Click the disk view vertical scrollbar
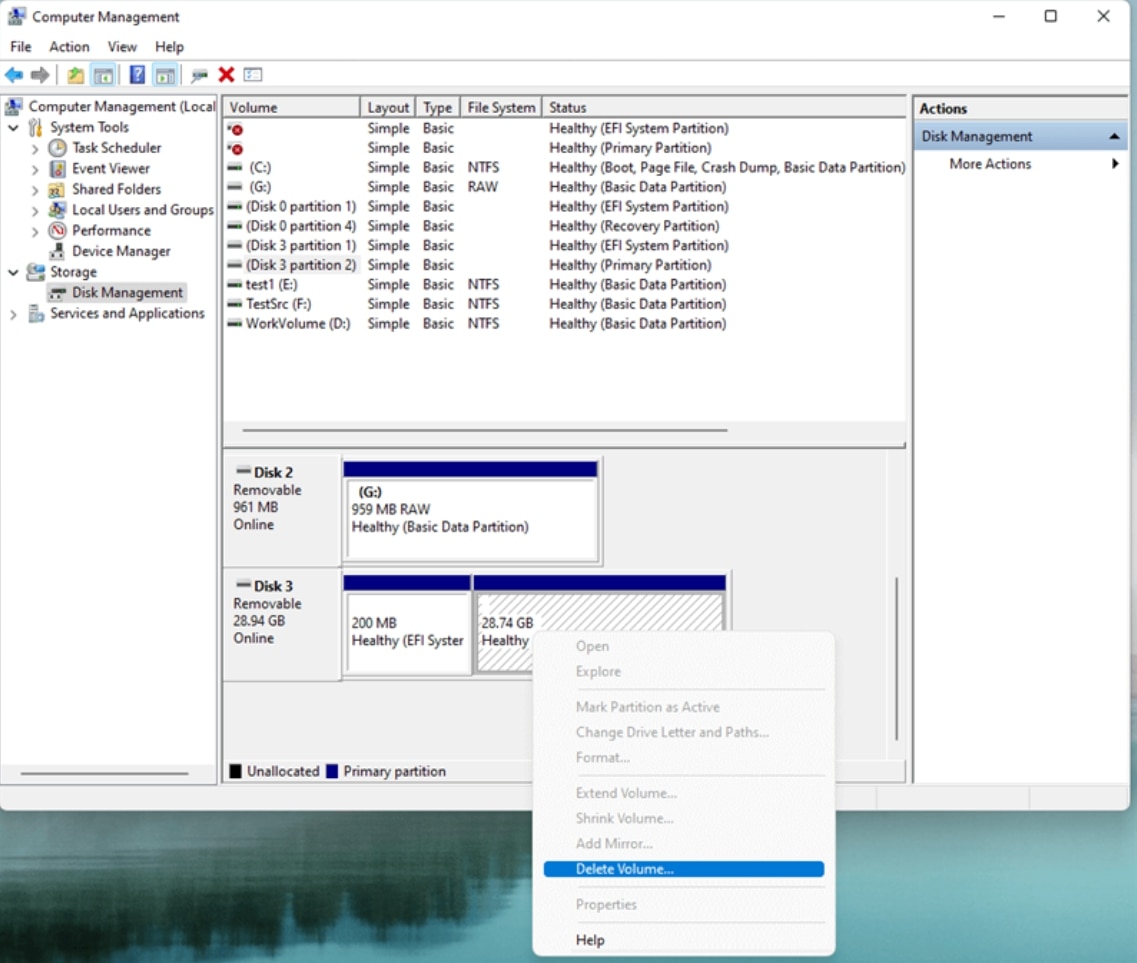The height and width of the screenshot is (963, 1137). (x=897, y=658)
